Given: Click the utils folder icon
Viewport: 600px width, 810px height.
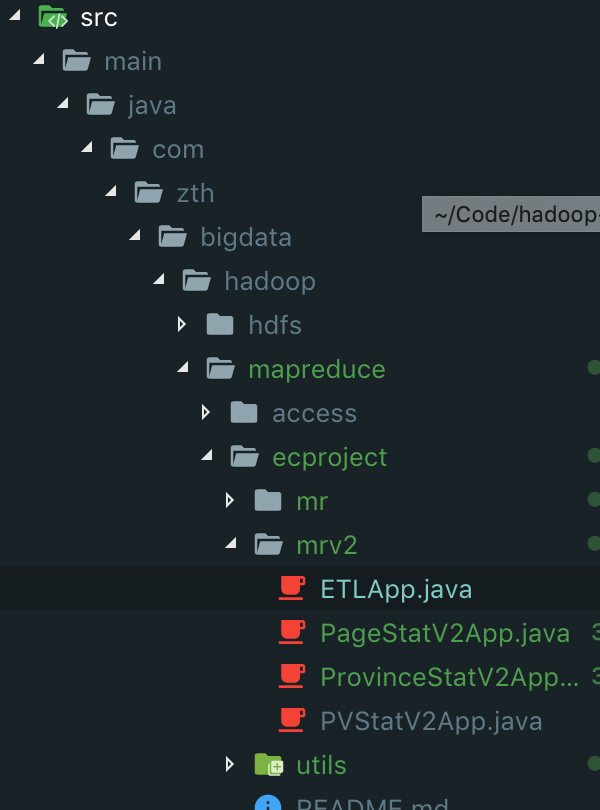Looking at the screenshot, I should point(268,765).
